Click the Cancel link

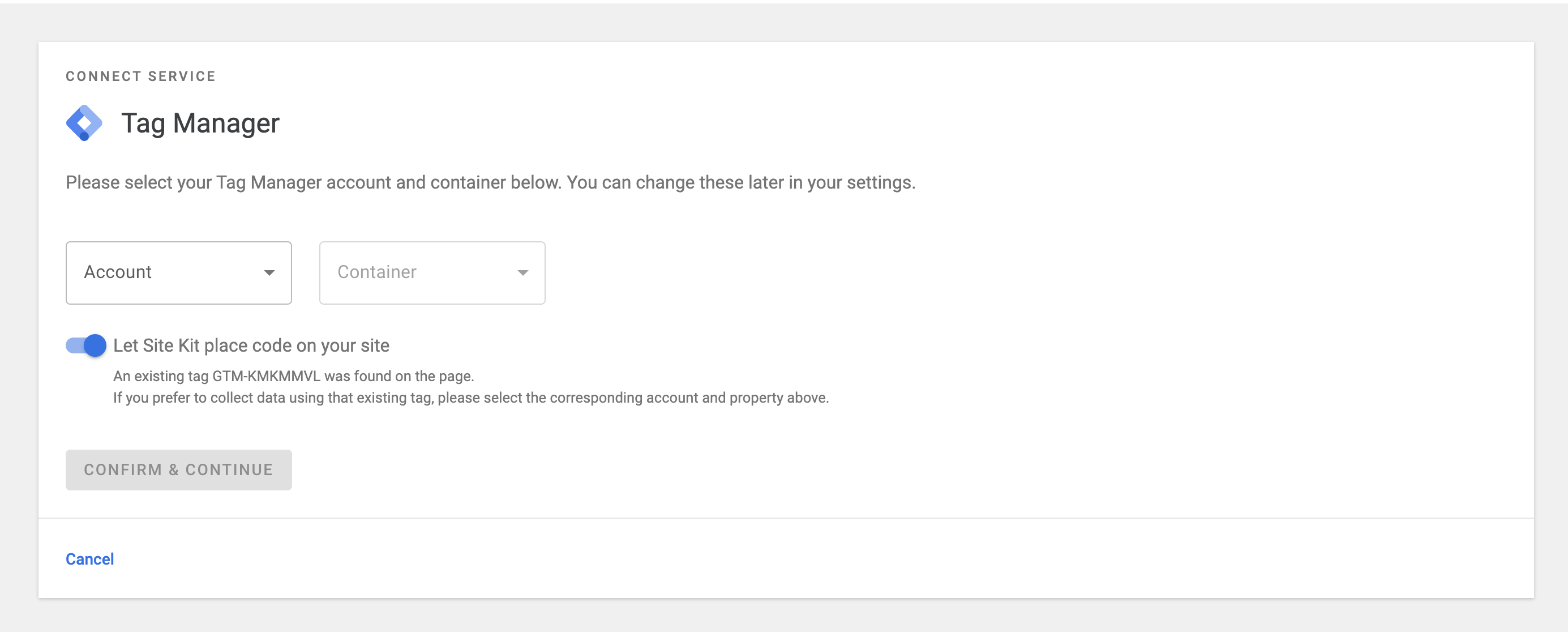[89, 558]
